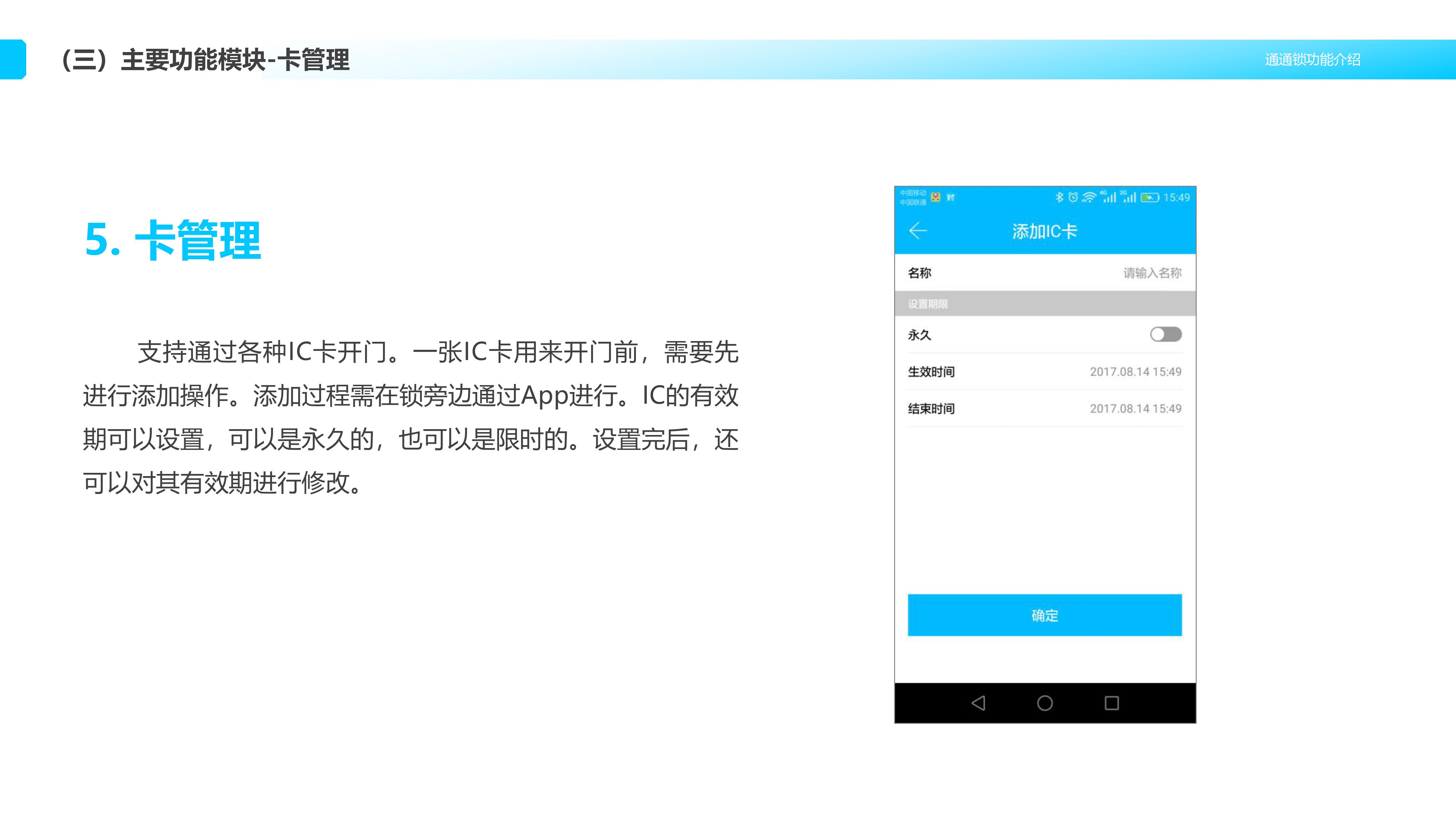The width and height of the screenshot is (1456, 819).
Task: Click the 5. 卡管理 heading
Action: tap(173, 240)
